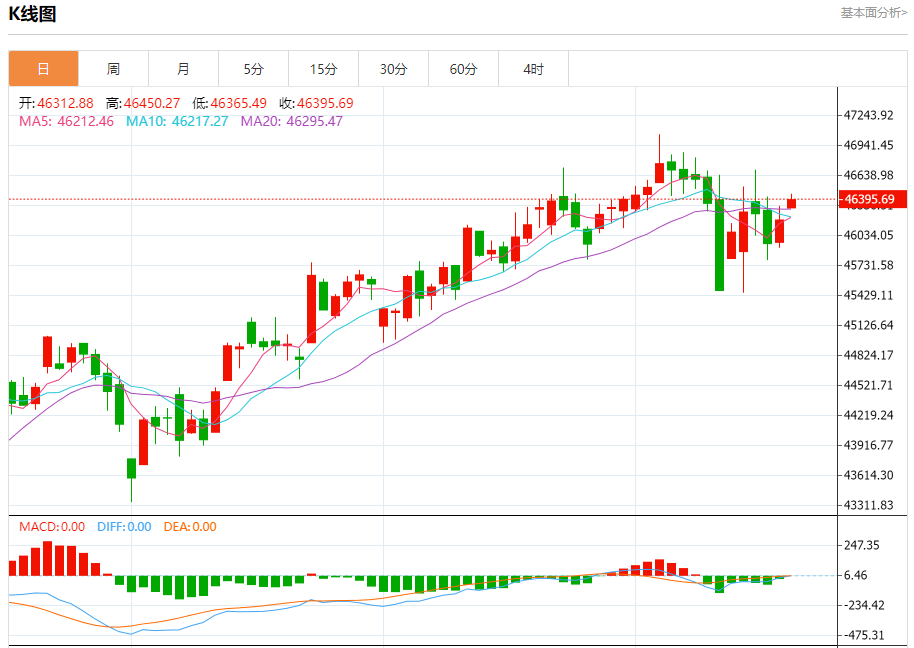Click the 46941.45 price axis label
Image resolution: width=914 pixels, height=648 pixels.
pyautogui.click(x=869, y=145)
